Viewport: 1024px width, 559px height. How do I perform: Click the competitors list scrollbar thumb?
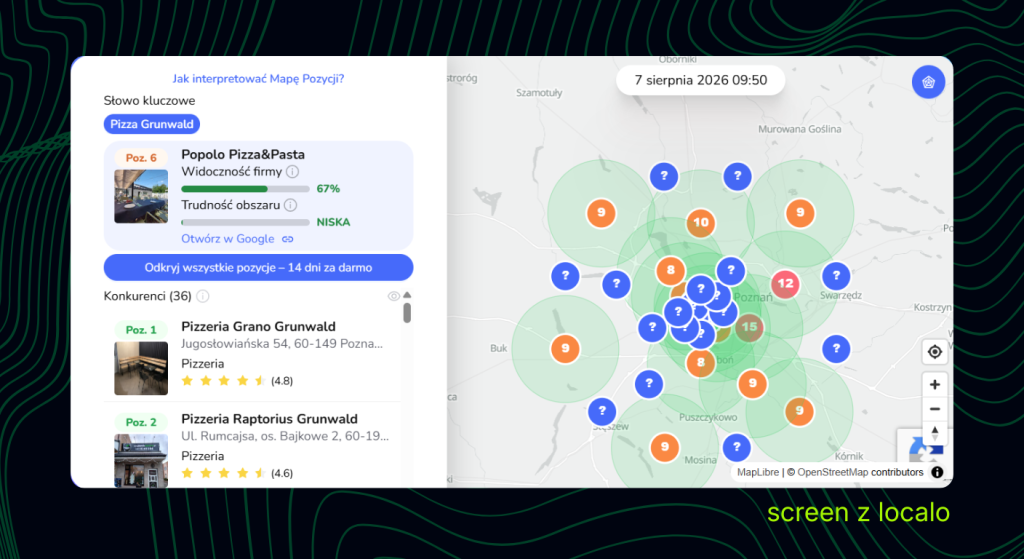(407, 312)
